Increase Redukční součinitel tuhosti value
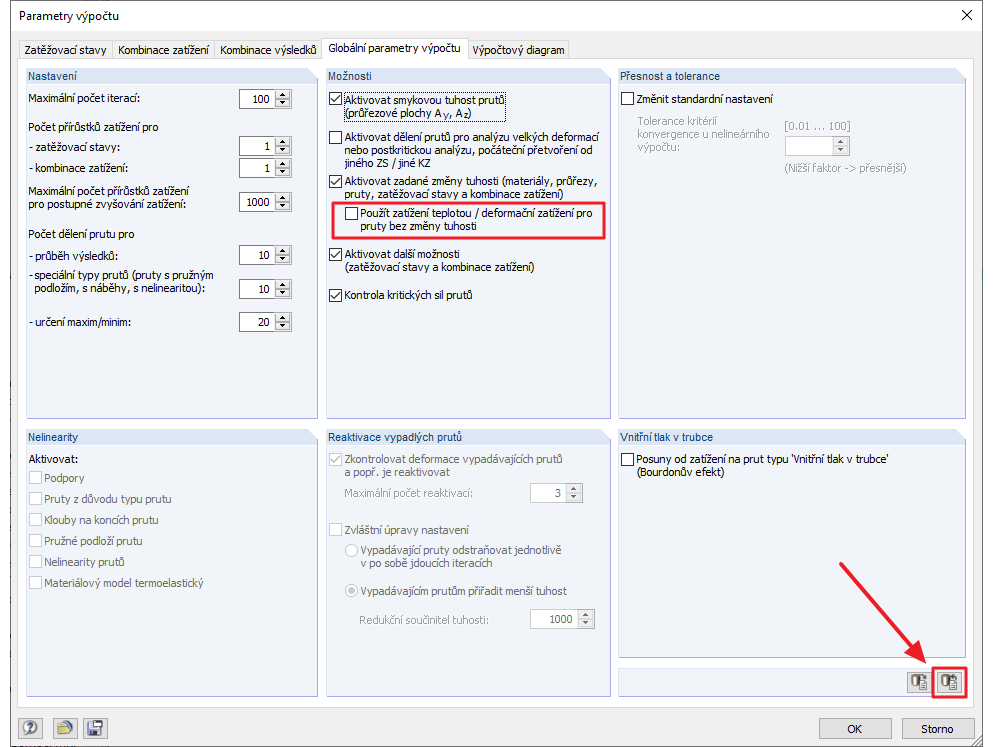 (586, 616)
